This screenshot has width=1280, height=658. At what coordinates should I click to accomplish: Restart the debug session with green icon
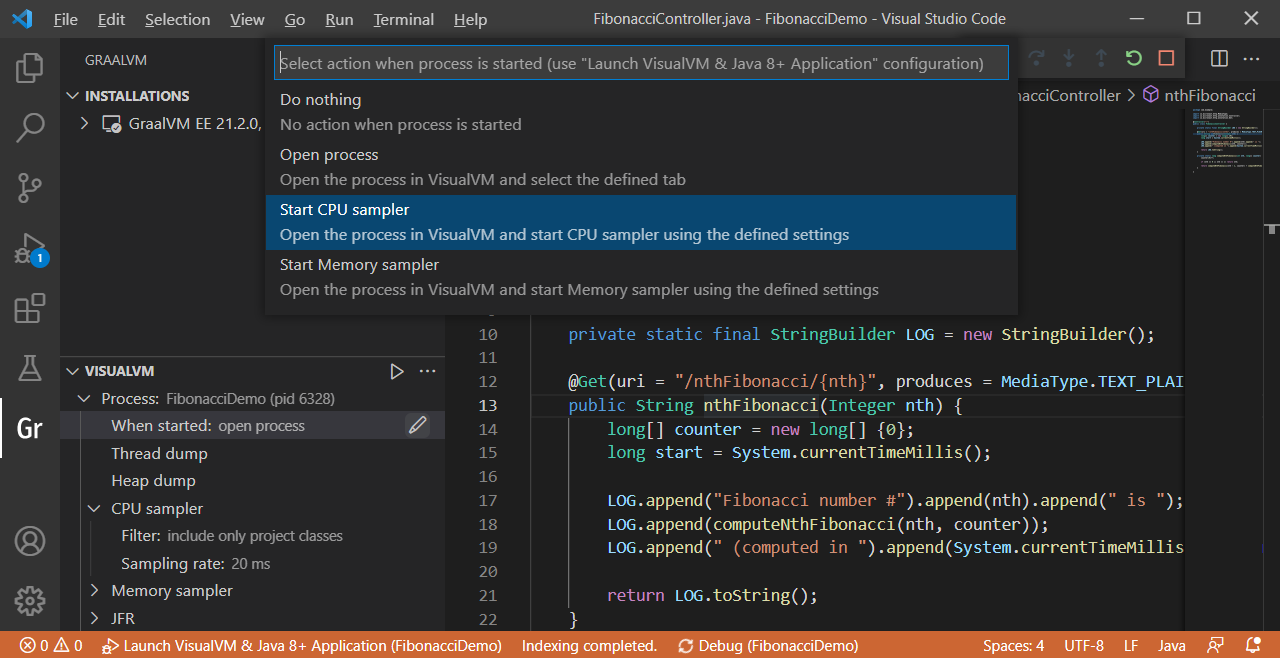click(1133, 58)
